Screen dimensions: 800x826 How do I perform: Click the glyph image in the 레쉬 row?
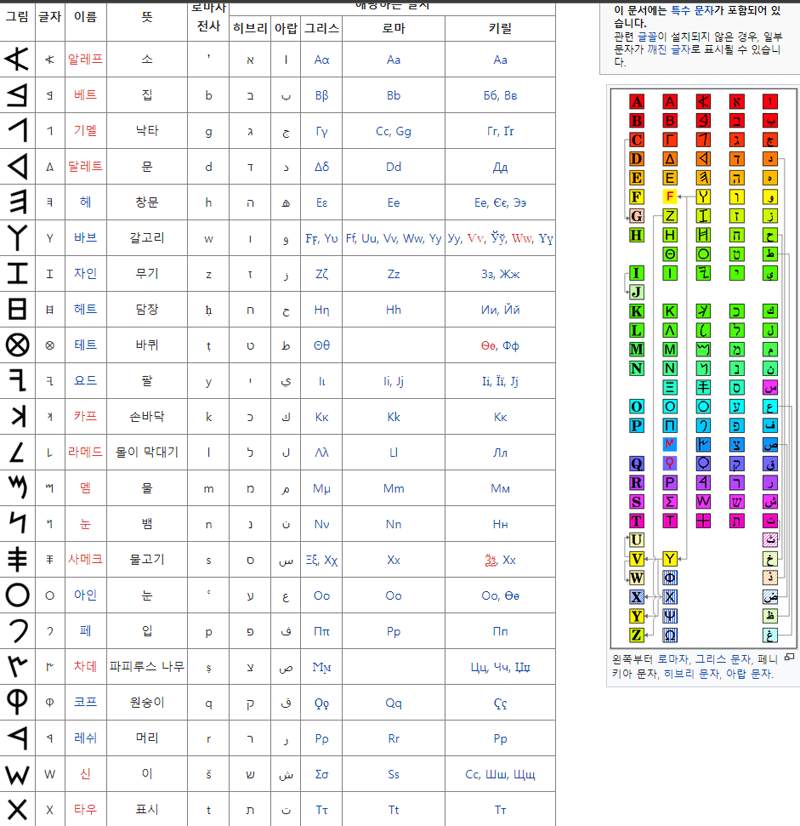tap(17, 738)
